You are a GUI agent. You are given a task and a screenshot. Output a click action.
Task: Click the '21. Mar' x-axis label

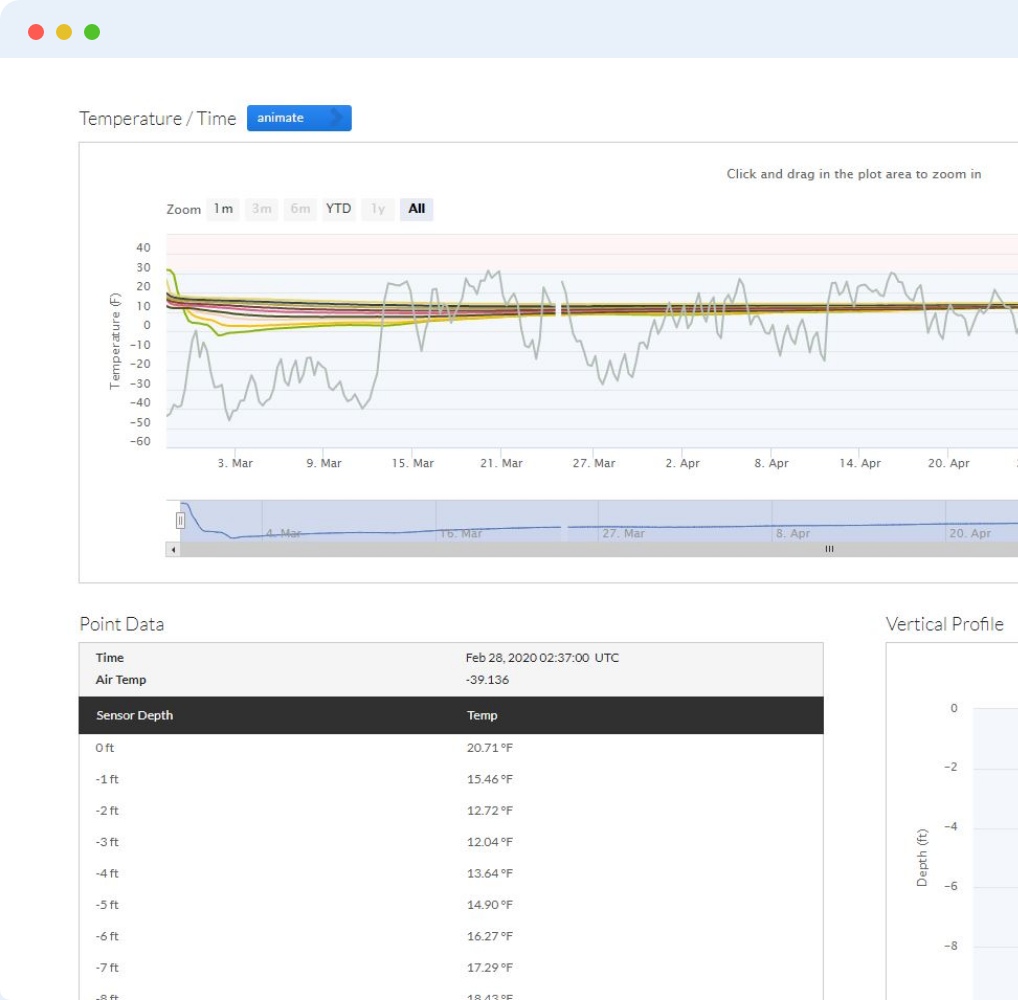(501, 463)
